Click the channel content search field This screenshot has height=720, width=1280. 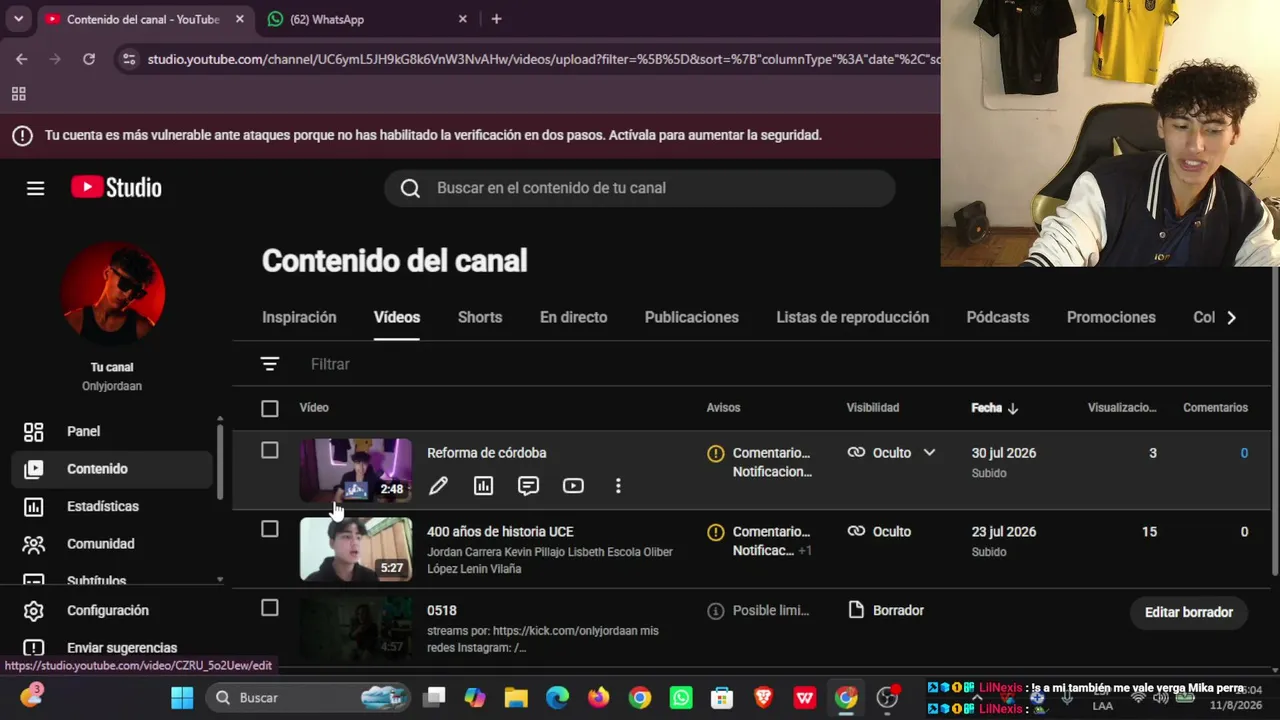(640, 188)
